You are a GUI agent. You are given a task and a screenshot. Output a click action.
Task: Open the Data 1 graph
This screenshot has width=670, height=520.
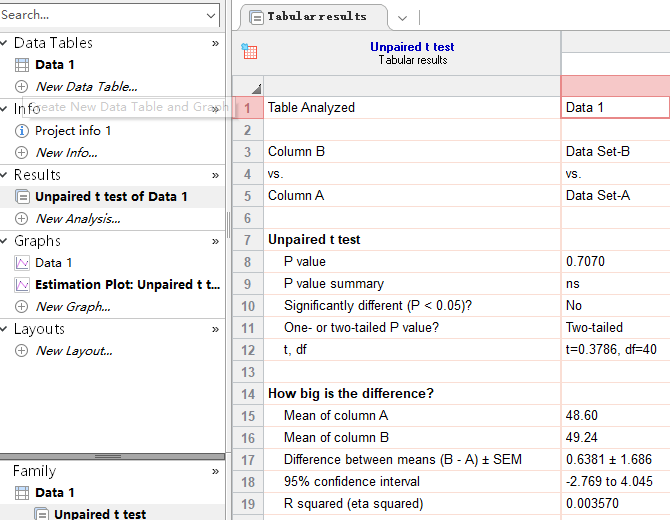point(53,263)
